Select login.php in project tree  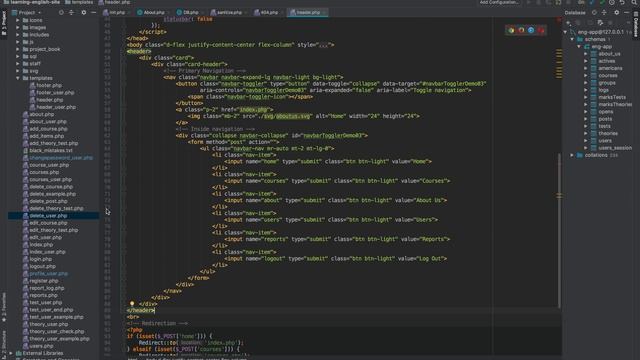click(40, 259)
